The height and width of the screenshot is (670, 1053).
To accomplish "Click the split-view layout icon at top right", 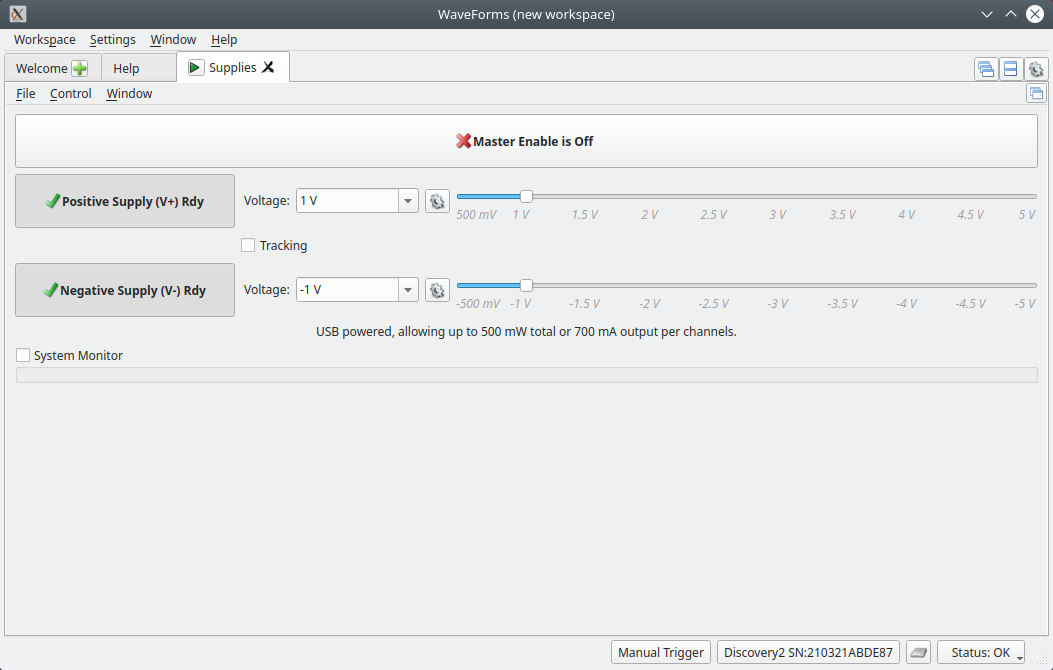I will click(1010, 69).
